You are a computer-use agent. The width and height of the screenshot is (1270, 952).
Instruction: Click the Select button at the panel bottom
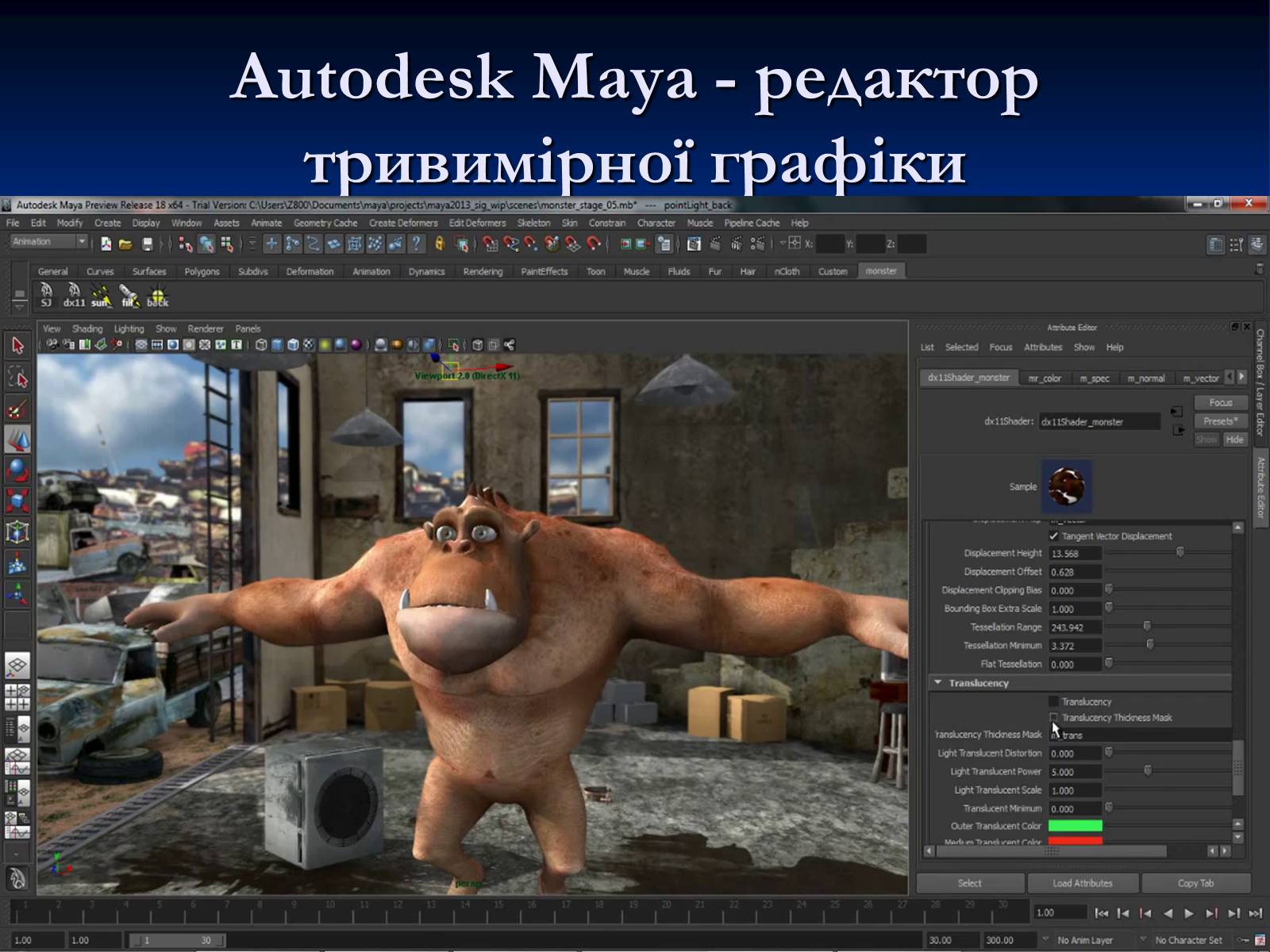point(970,883)
